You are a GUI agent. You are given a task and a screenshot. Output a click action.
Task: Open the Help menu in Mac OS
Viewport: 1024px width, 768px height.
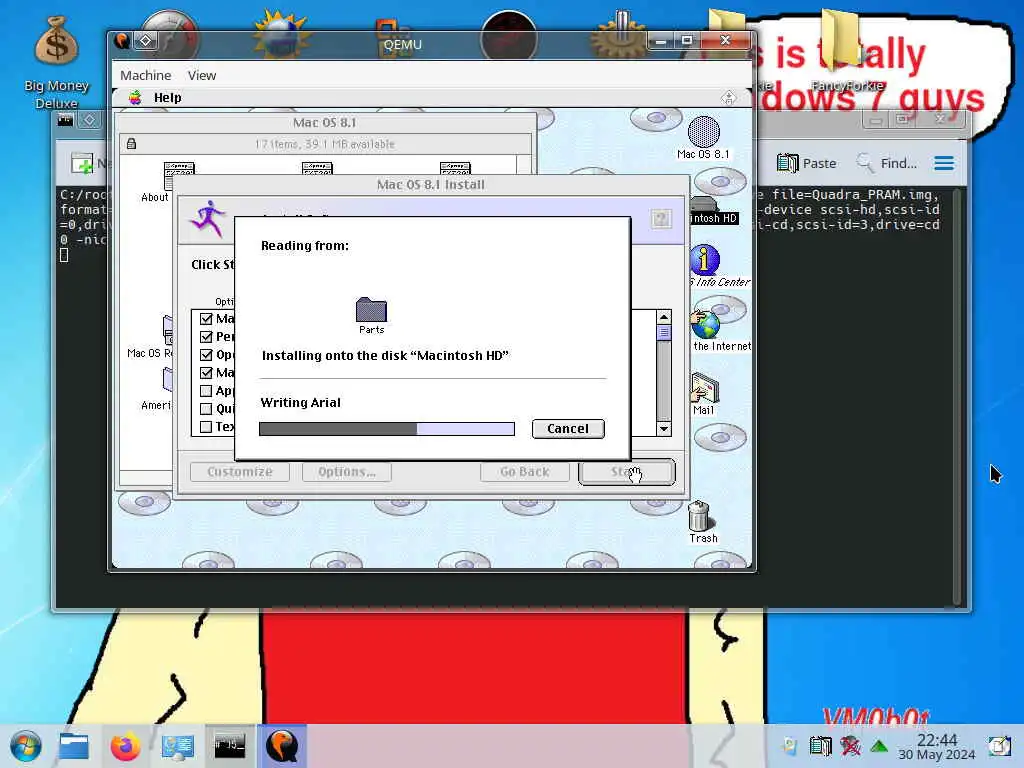pyautogui.click(x=168, y=98)
